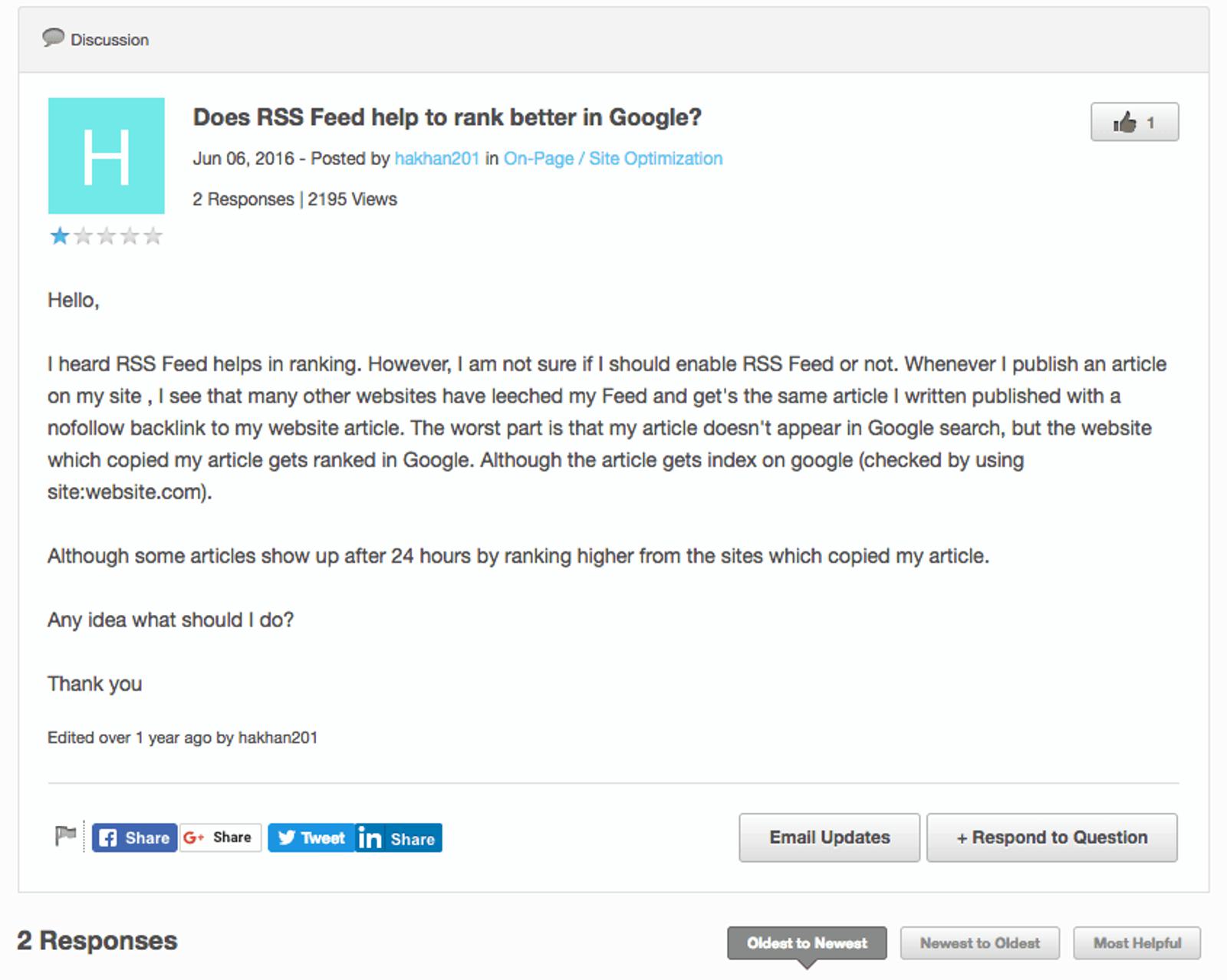Rate the question one star

[60, 235]
